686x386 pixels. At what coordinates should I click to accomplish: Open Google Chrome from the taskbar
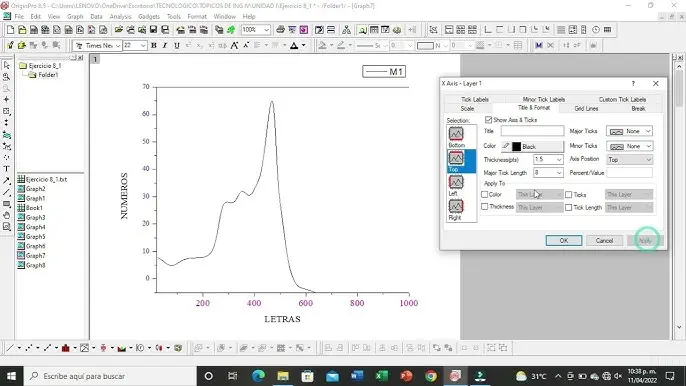pyautogui.click(x=431, y=376)
